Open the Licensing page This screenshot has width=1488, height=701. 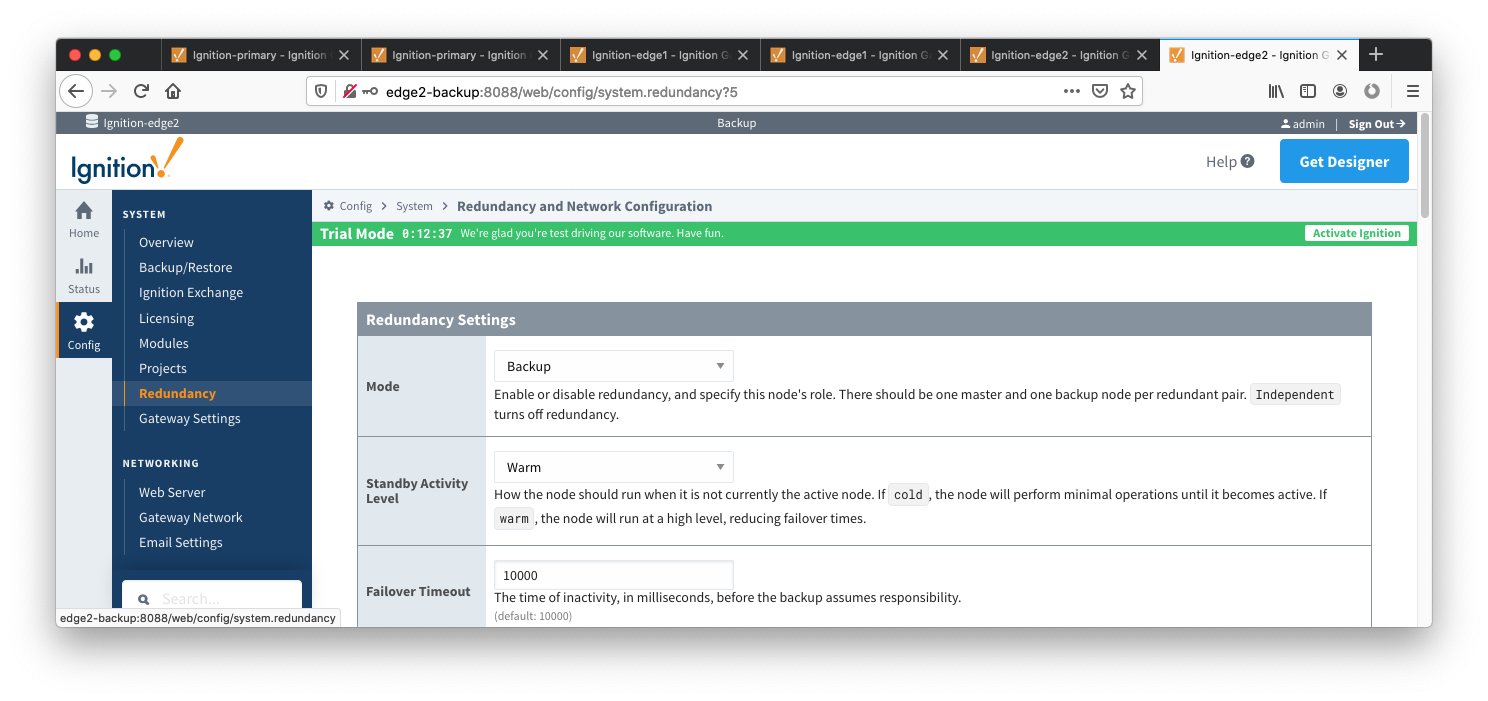tap(166, 318)
